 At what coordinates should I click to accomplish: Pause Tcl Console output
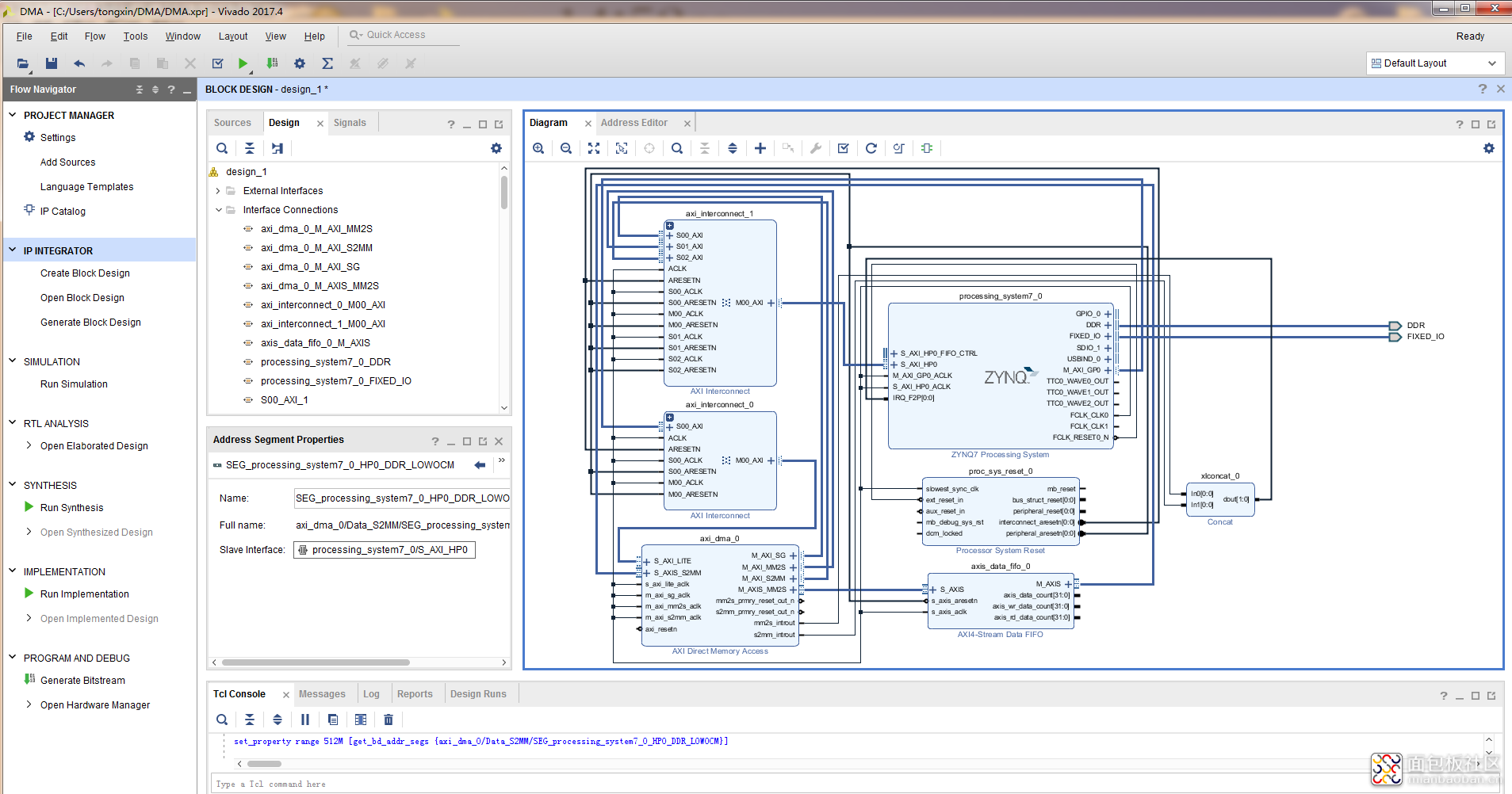(x=305, y=720)
